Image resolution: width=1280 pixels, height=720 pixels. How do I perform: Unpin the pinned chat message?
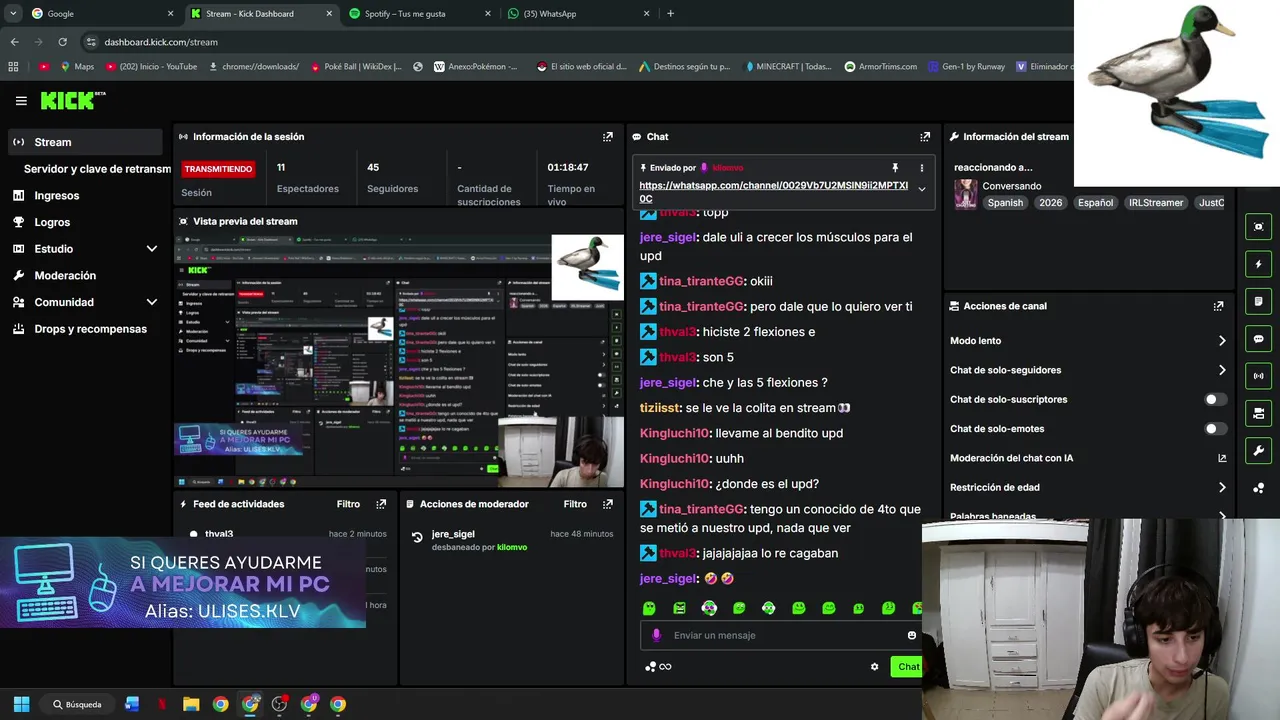[895, 168]
